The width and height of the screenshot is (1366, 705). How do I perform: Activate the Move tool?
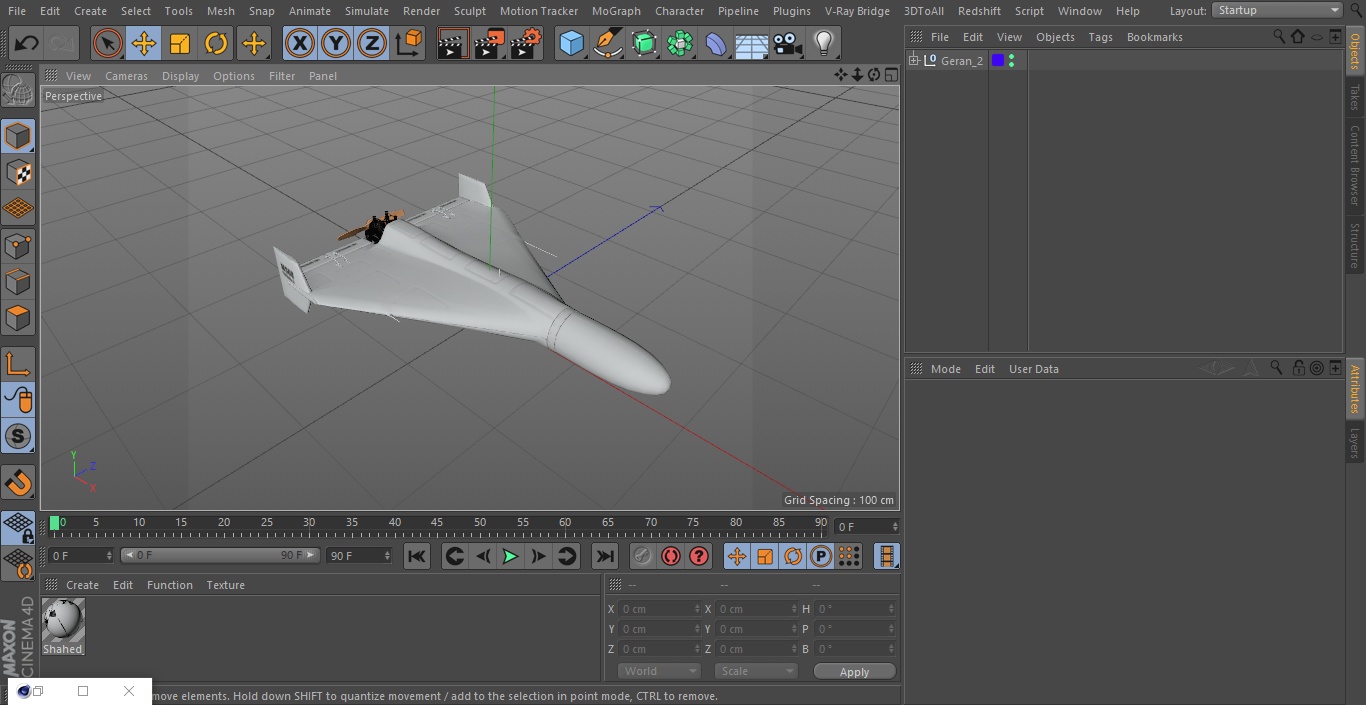[x=144, y=43]
